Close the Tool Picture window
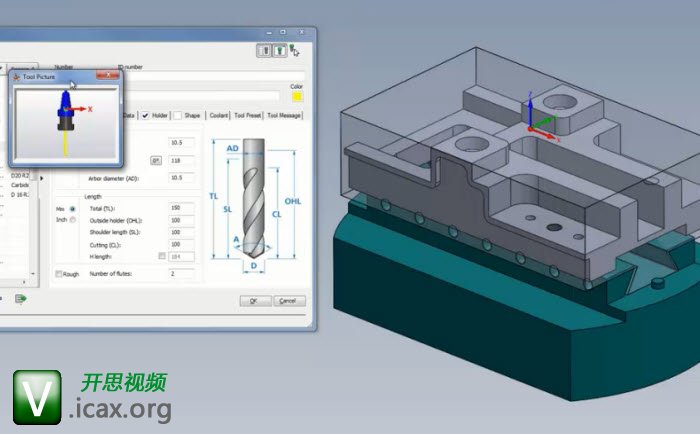 108,76
